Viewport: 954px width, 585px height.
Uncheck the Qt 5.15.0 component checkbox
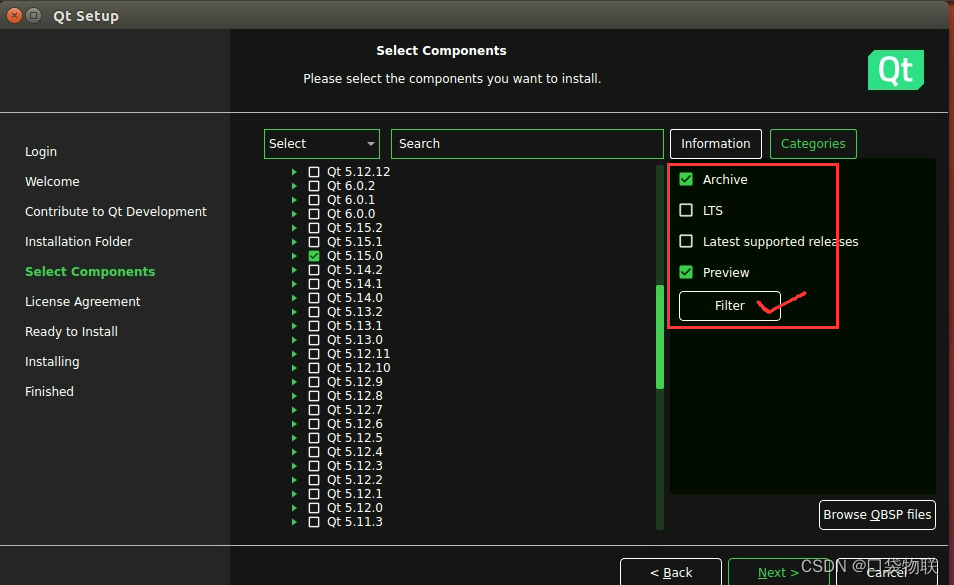coord(314,256)
